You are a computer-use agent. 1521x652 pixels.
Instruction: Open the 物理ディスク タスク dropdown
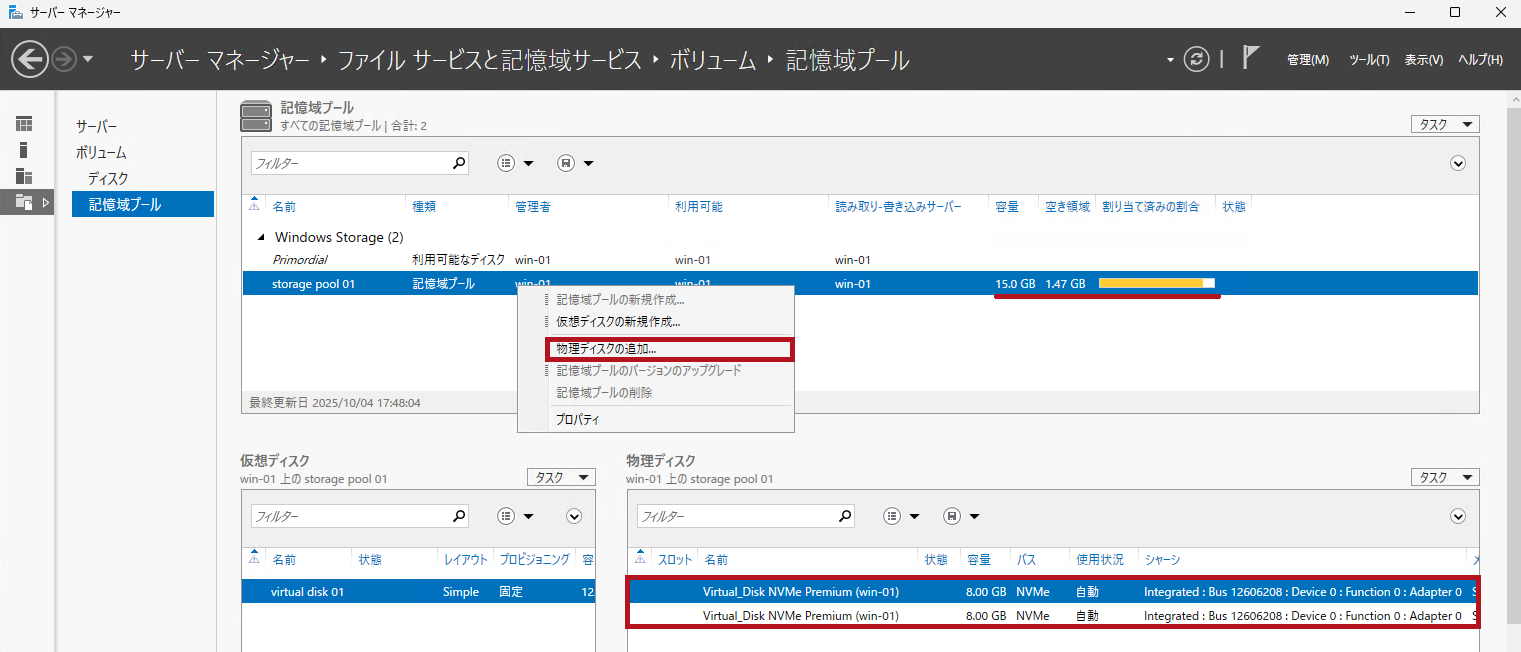[x=1444, y=478]
